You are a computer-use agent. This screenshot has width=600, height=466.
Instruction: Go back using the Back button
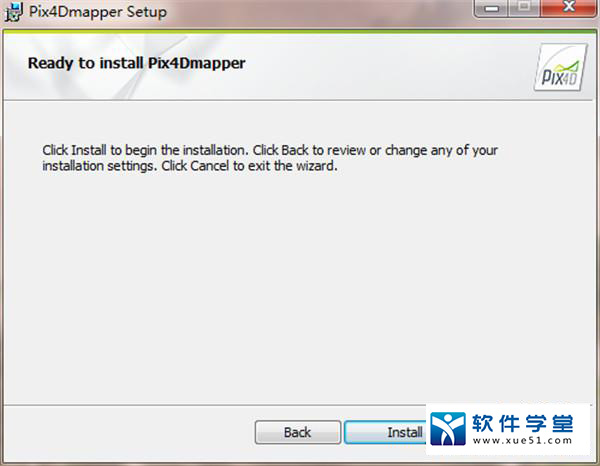pyautogui.click(x=298, y=432)
